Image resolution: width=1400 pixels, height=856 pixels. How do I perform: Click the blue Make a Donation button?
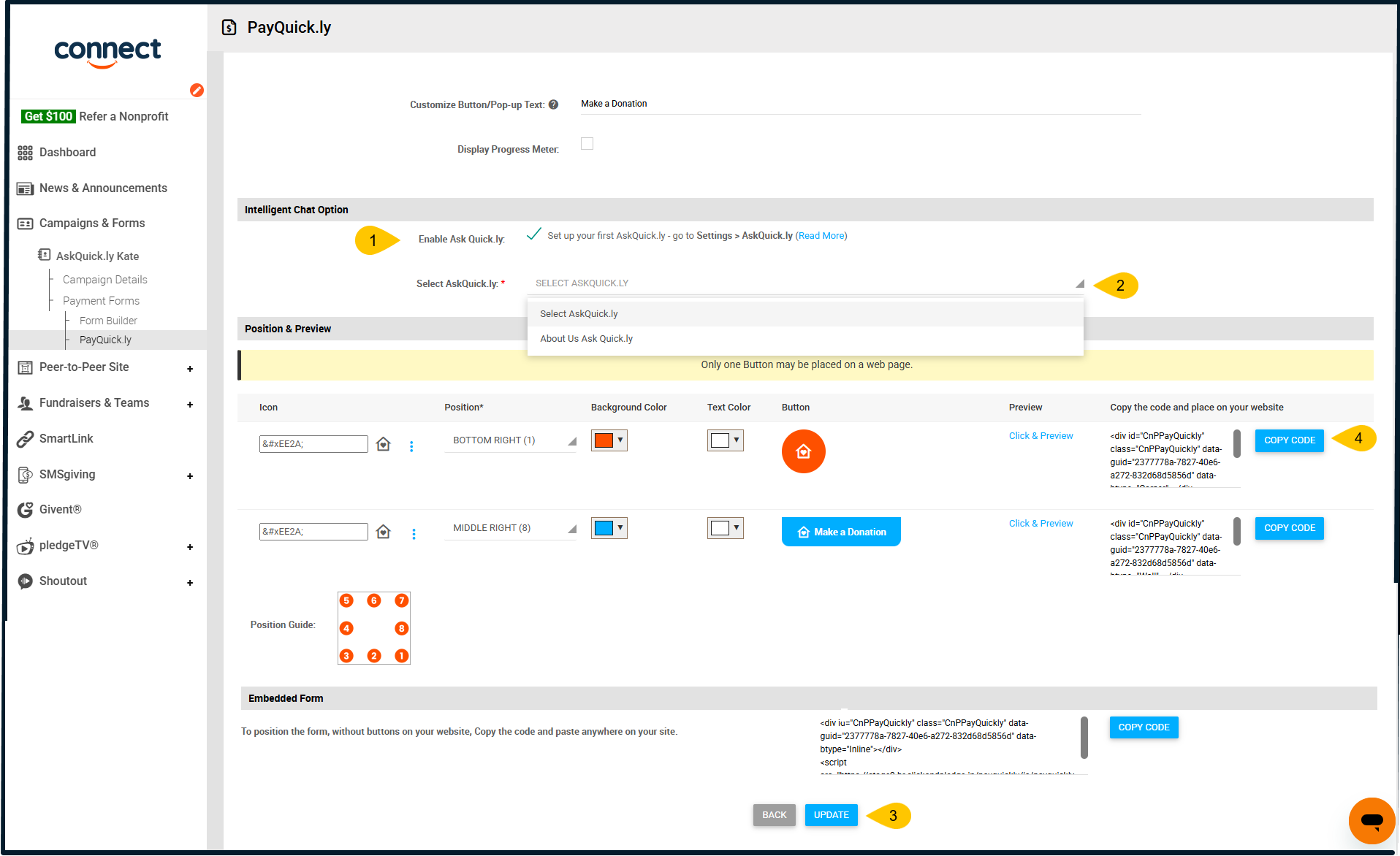(841, 532)
